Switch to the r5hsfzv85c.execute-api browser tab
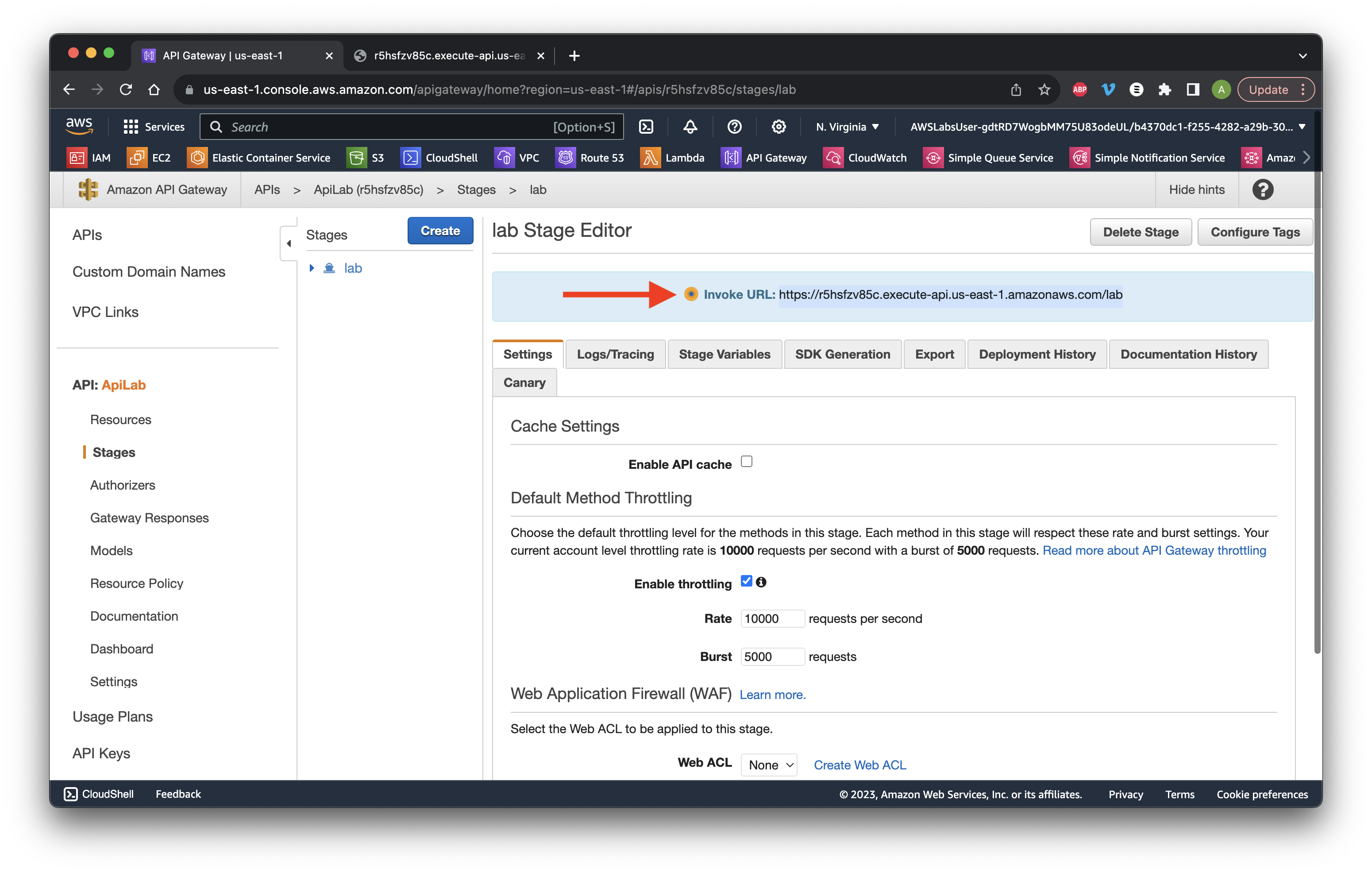The image size is (1372, 873). point(449,56)
